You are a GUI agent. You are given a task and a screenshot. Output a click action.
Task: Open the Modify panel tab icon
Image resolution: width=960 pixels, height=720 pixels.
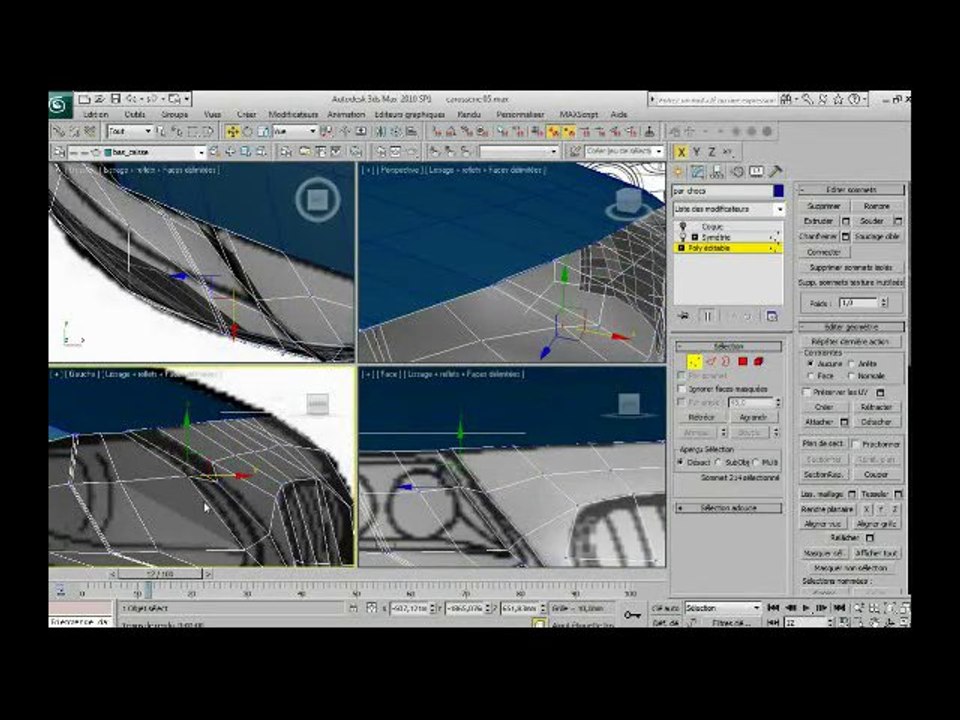(x=697, y=172)
